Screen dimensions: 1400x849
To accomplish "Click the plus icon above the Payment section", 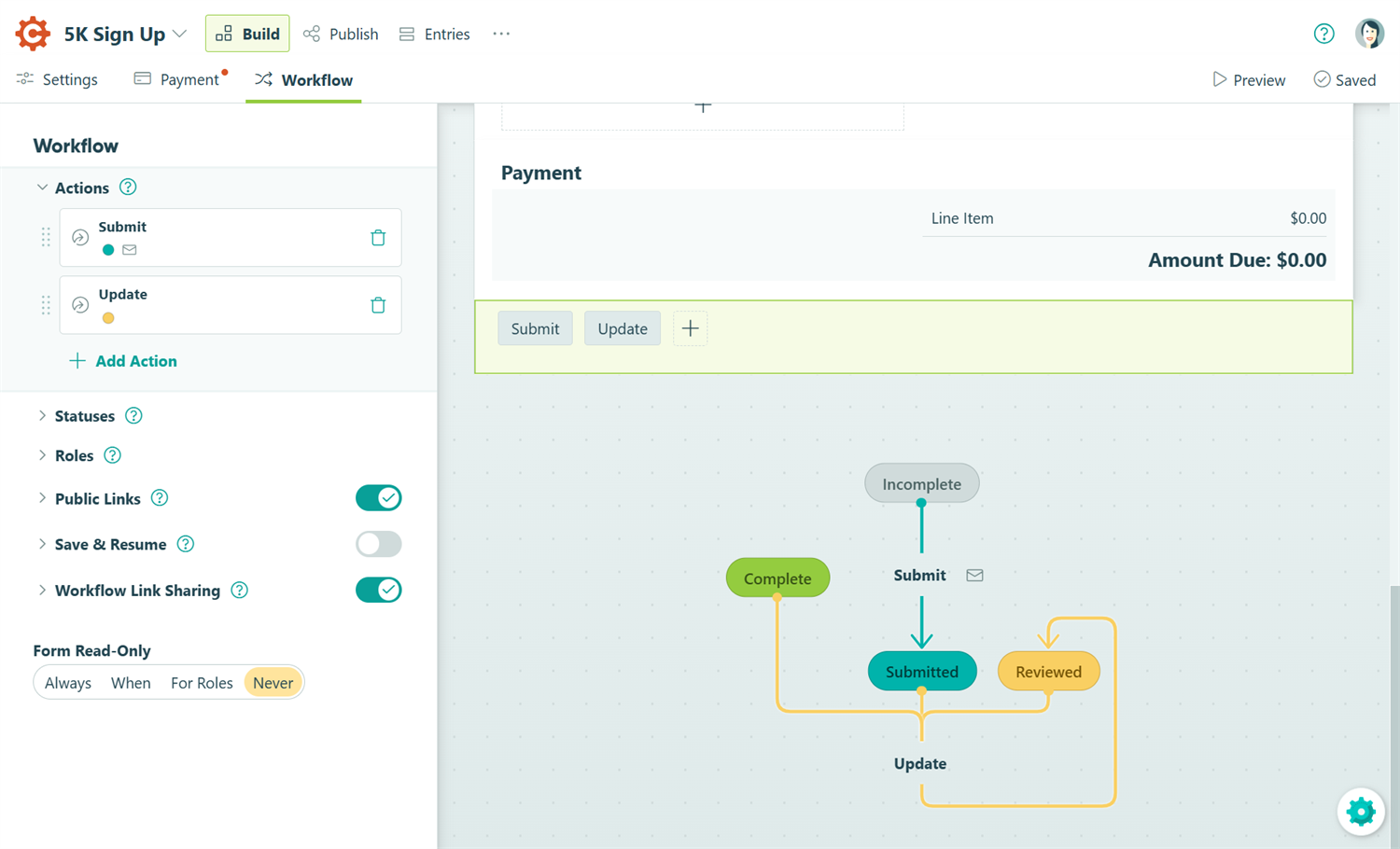I will click(703, 107).
